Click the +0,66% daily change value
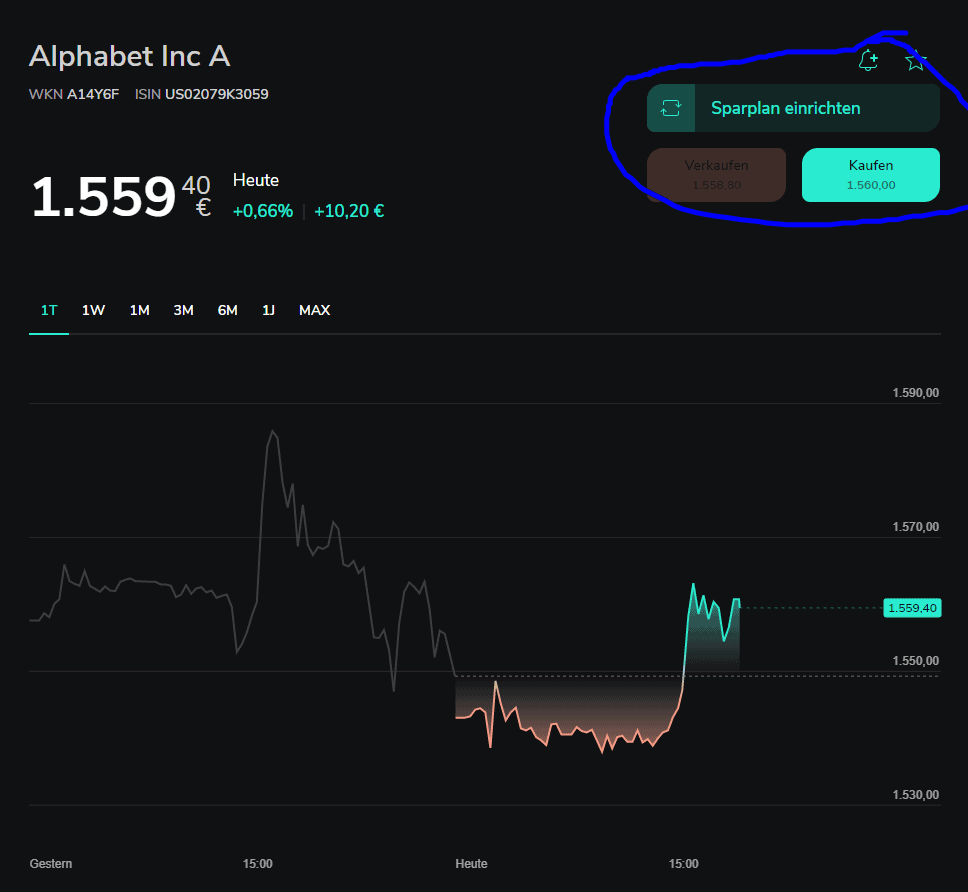 [262, 211]
